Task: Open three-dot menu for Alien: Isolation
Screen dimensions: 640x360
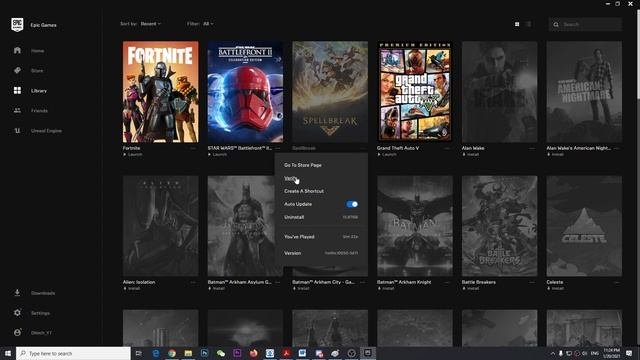Action: [x=193, y=282]
